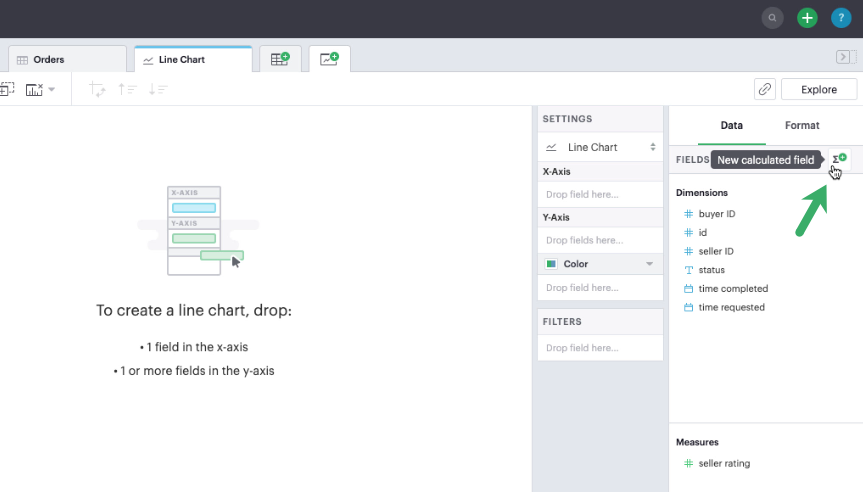This screenshot has width=863, height=492.
Task: Select the time completed dimension field
Action: click(733, 288)
